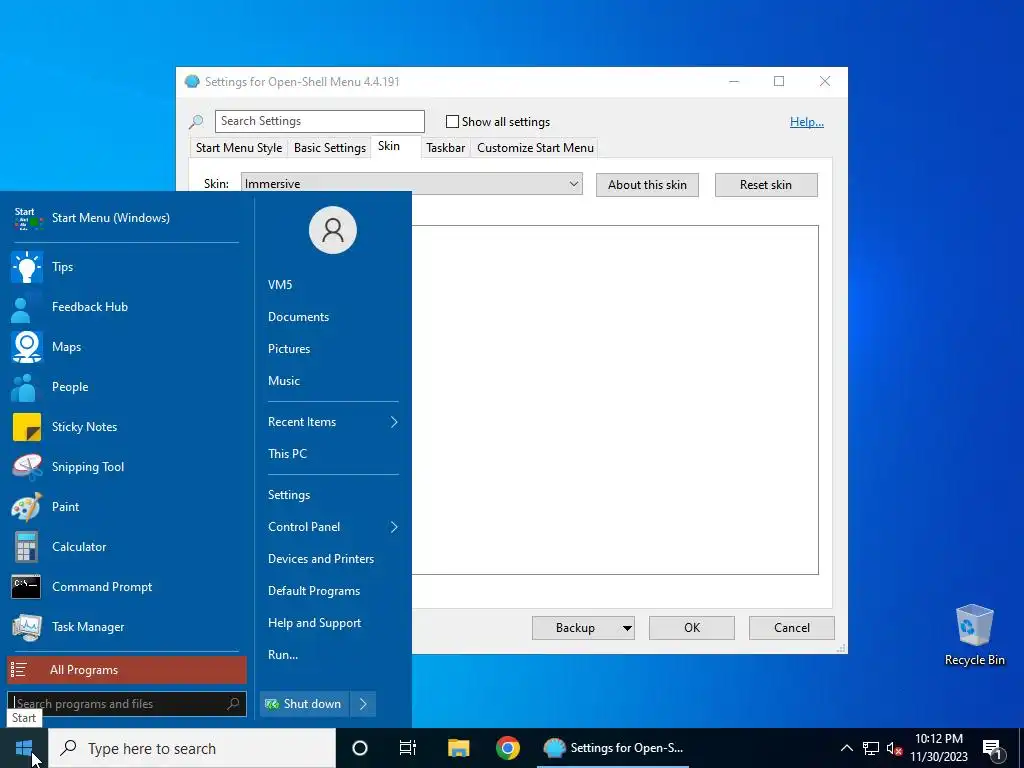Click the About this skin button
1024x768 pixels.
(x=647, y=185)
